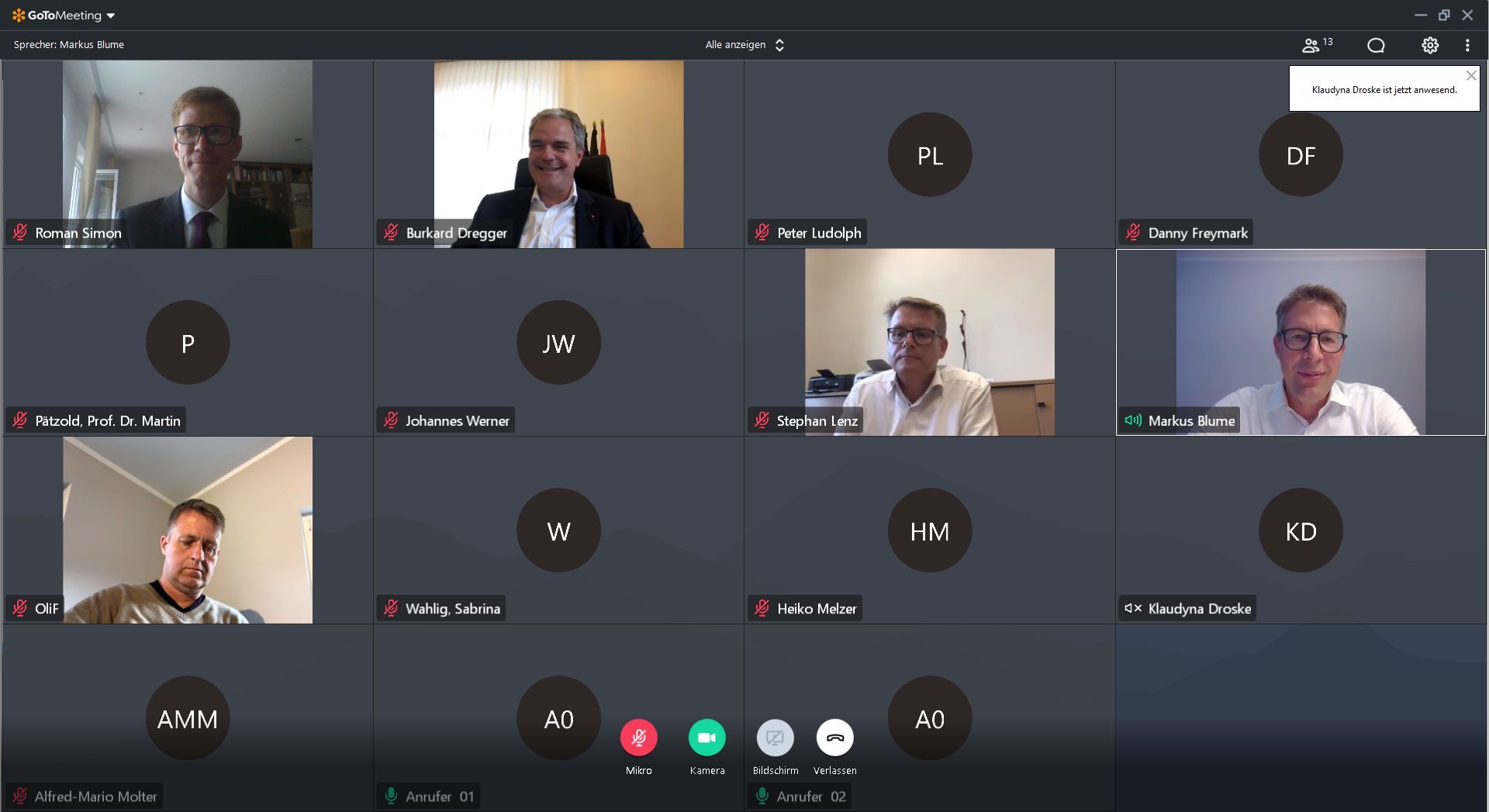Image resolution: width=1489 pixels, height=812 pixels.
Task: Click muted mic icon of Alfred-Mario Molter
Action: tap(20, 796)
